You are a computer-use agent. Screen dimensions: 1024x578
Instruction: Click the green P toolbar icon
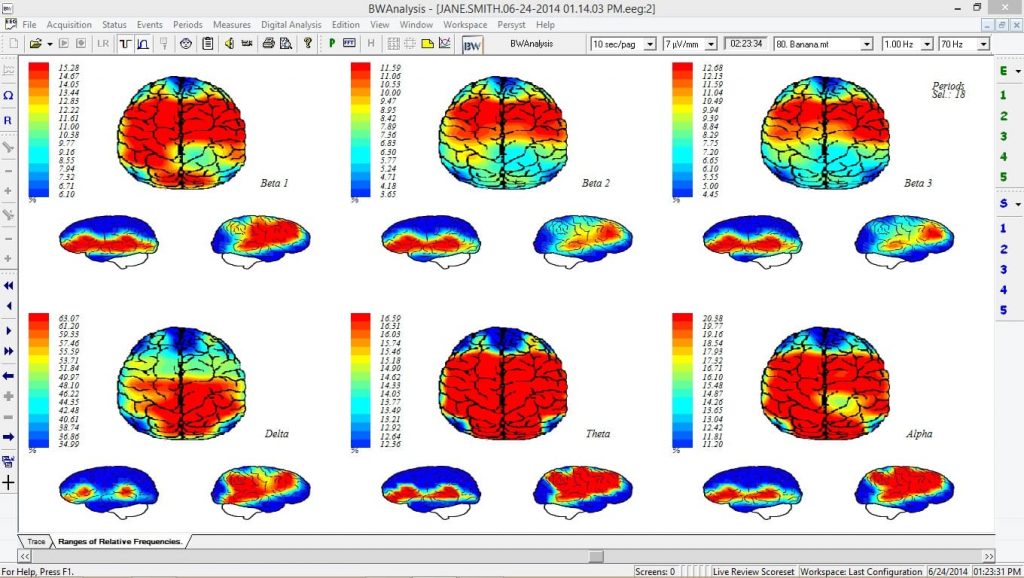(x=330, y=44)
